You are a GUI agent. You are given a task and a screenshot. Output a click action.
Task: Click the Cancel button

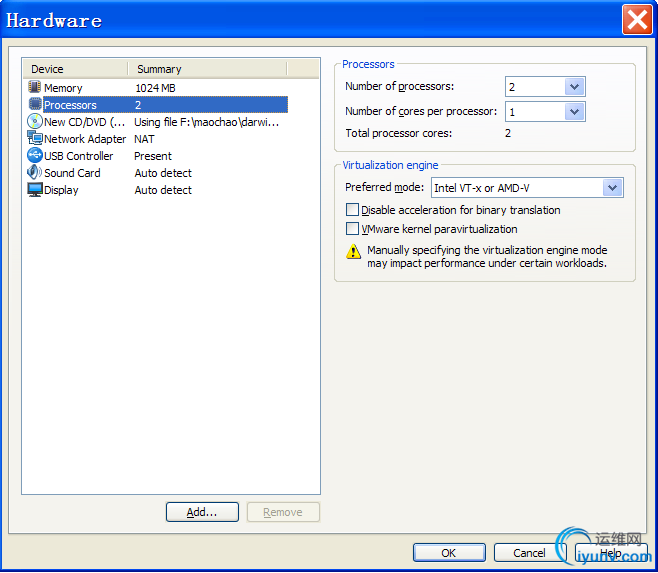point(530,552)
